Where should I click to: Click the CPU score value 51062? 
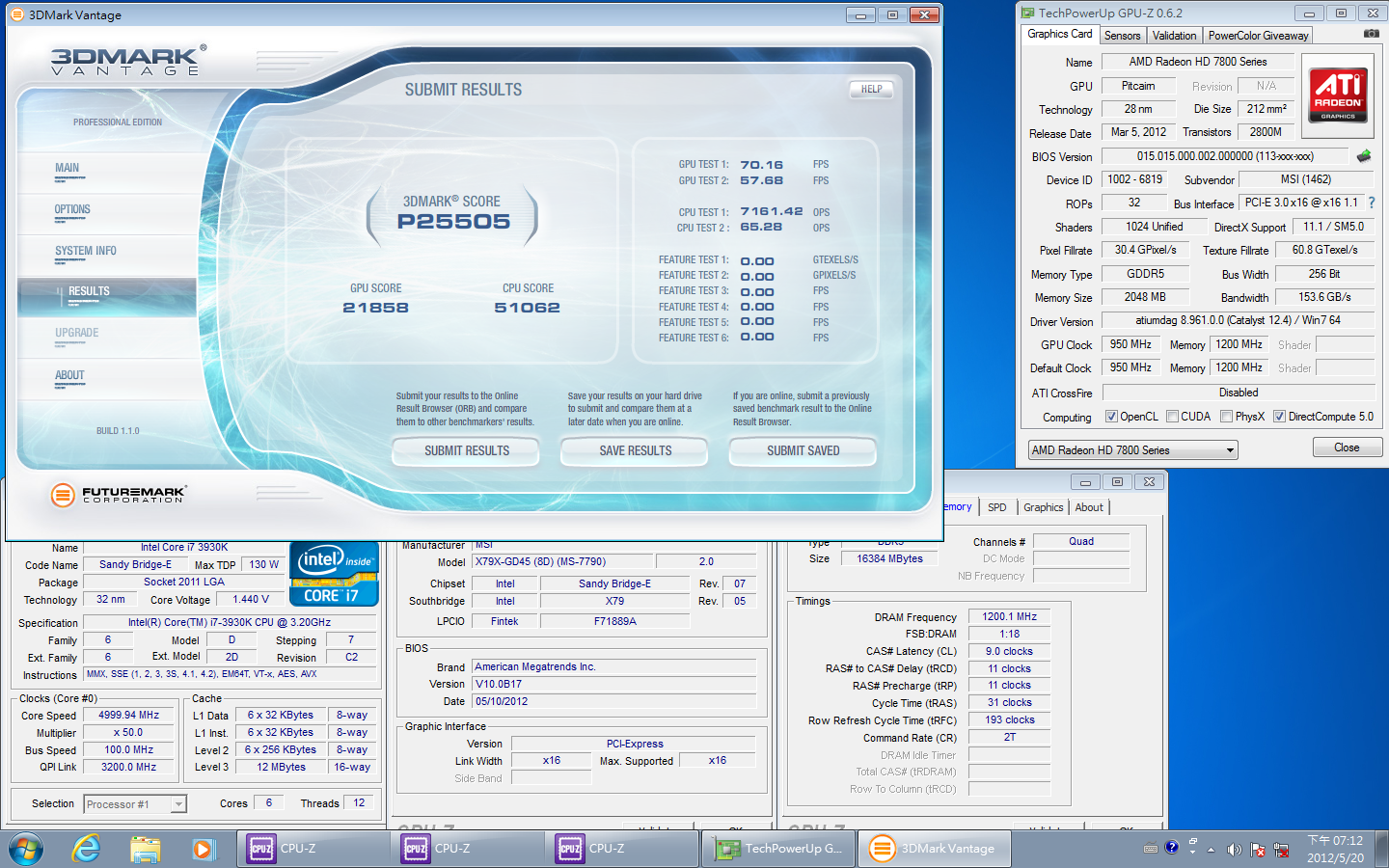[x=527, y=308]
